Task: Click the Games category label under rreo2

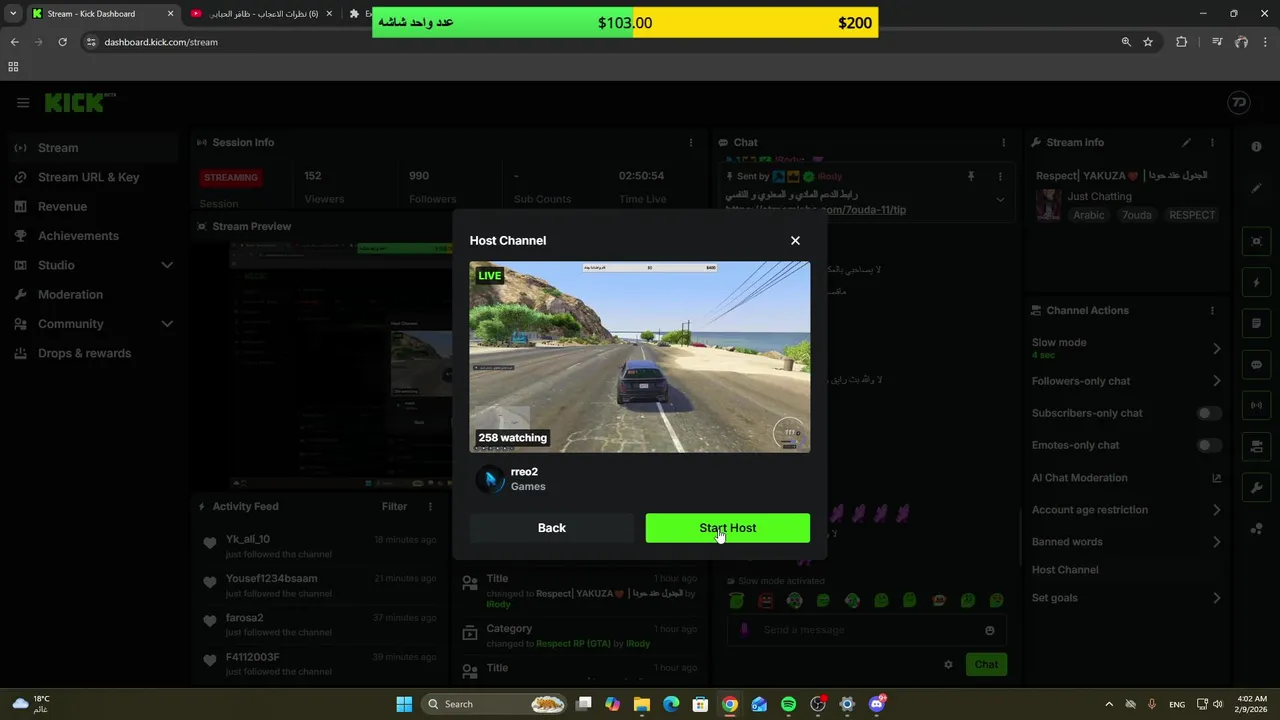Action: (x=528, y=487)
